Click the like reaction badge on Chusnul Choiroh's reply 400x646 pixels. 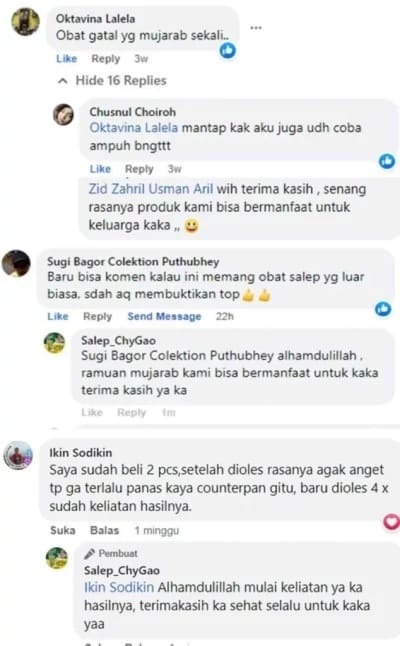(387, 161)
